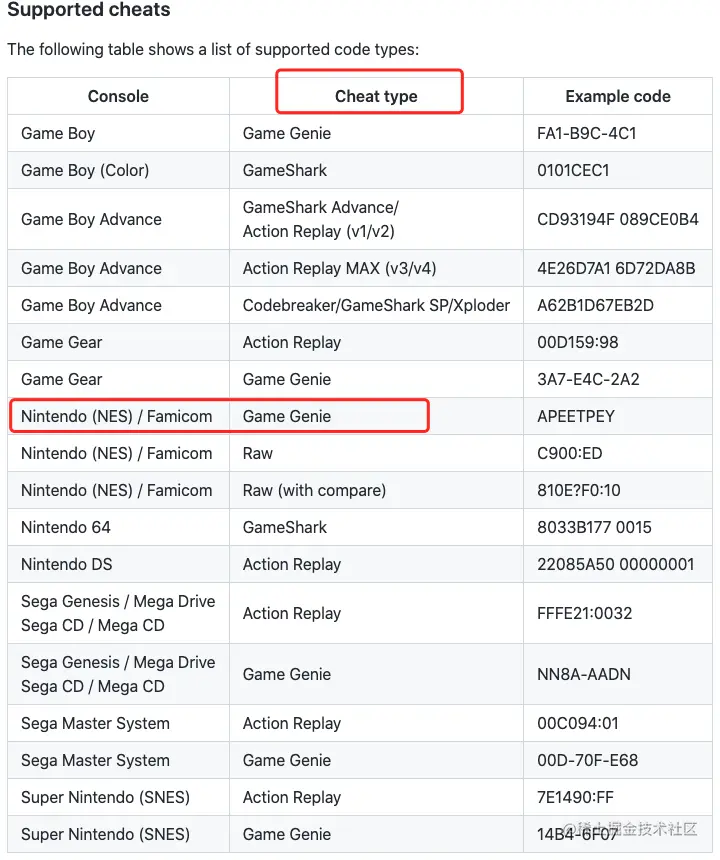Click the Nintendo 64 console cell
This screenshot has width=720, height=860.
66,527
